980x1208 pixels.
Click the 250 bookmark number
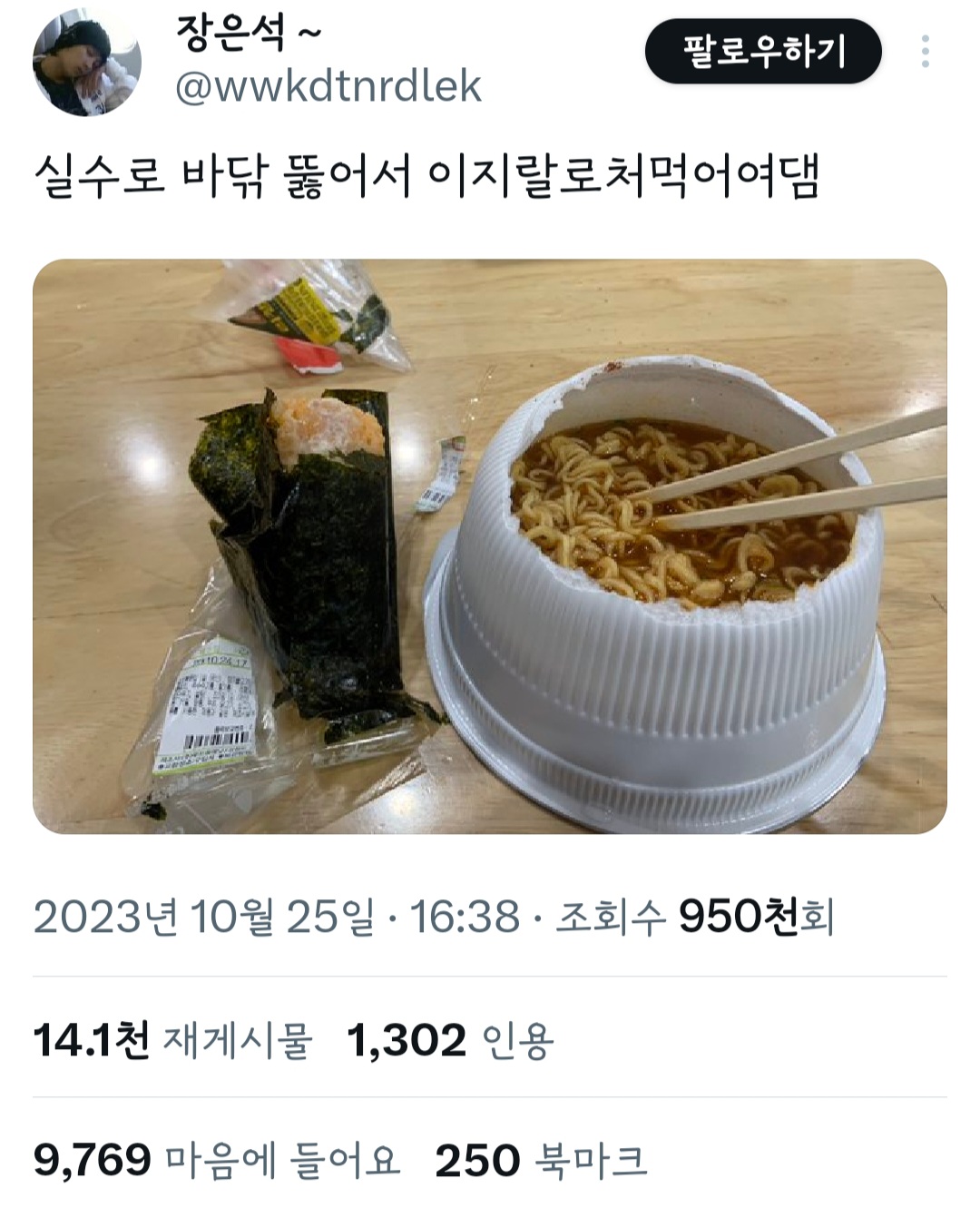(x=478, y=1160)
